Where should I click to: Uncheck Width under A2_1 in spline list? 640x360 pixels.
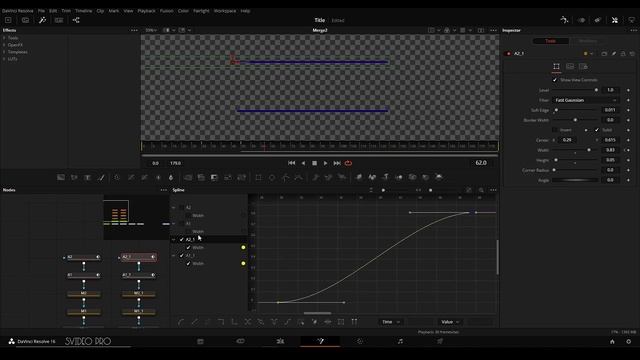[x=188, y=247]
